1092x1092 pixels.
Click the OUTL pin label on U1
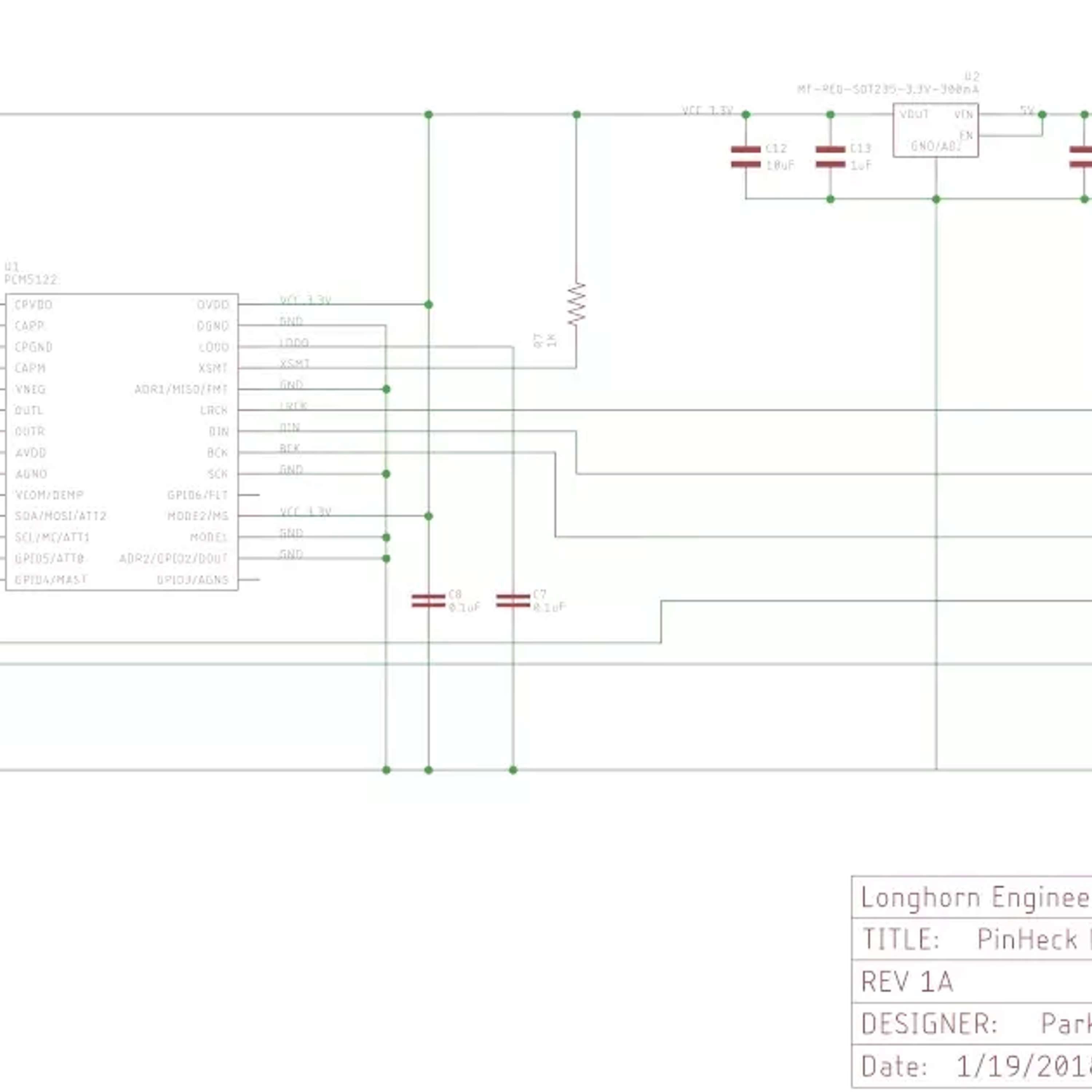[x=29, y=410]
